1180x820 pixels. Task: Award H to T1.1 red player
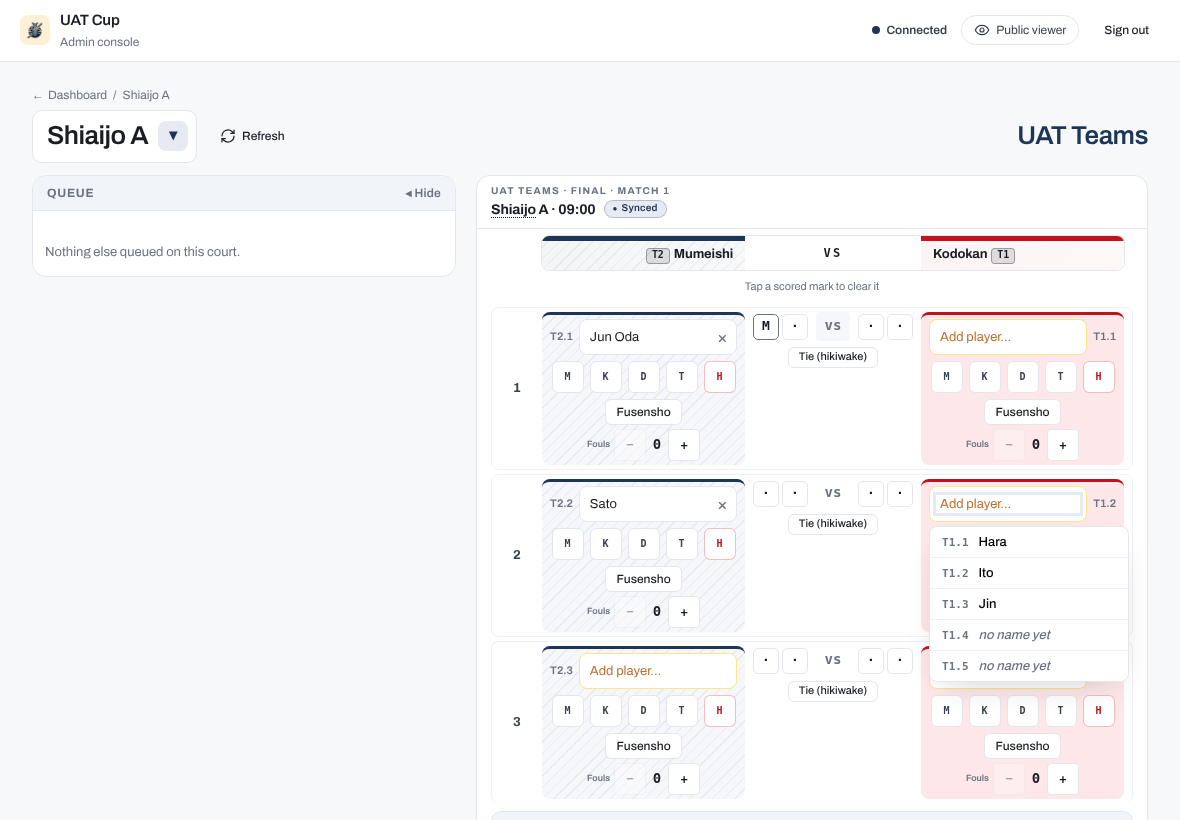click(x=1099, y=376)
